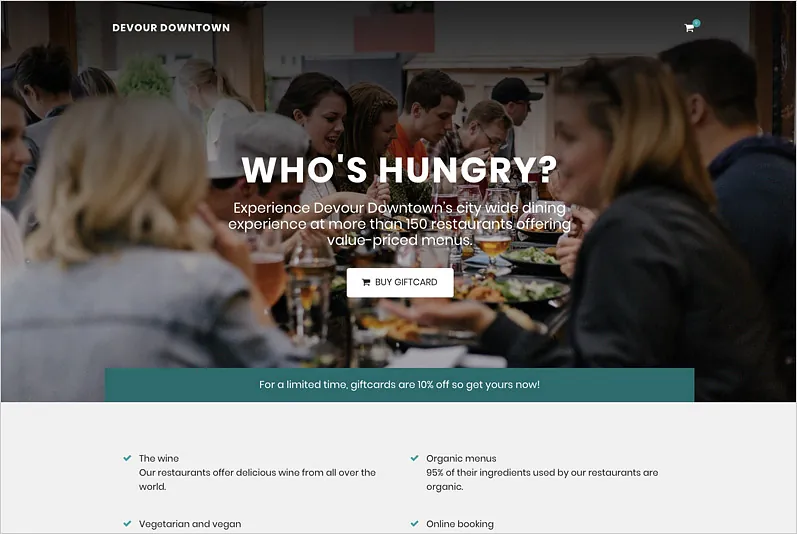Click the cart icon inside Buy Giftcard button
The image size is (797, 534).
(x=366, y=282)
